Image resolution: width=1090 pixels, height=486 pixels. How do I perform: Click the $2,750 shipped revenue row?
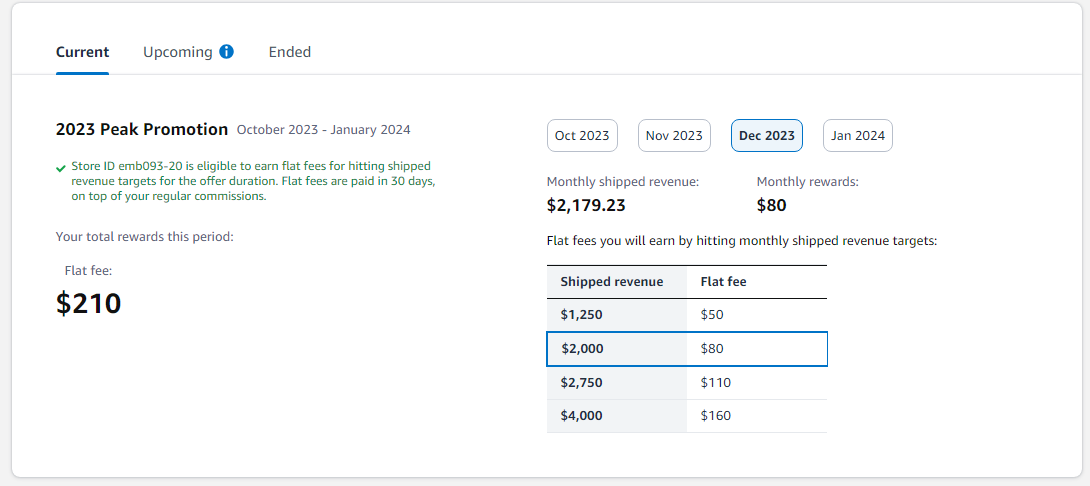pos(687,382)
